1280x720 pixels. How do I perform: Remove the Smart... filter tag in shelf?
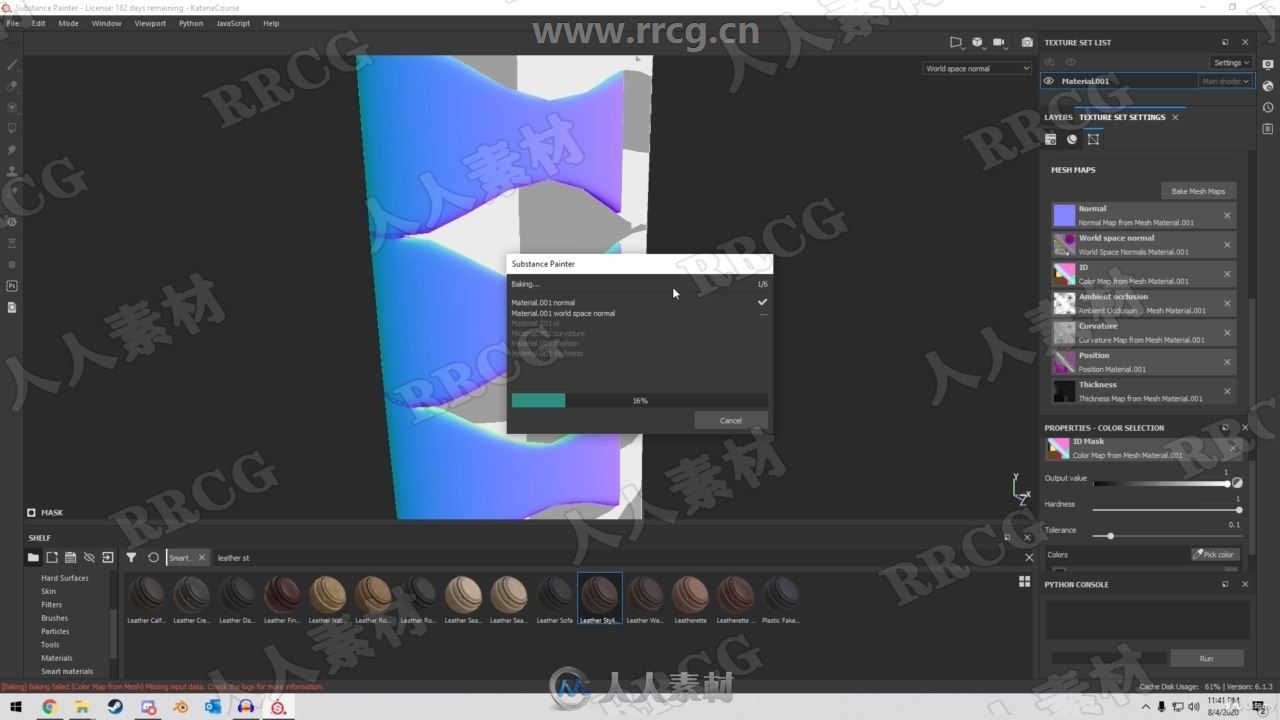tap(201, 557)
